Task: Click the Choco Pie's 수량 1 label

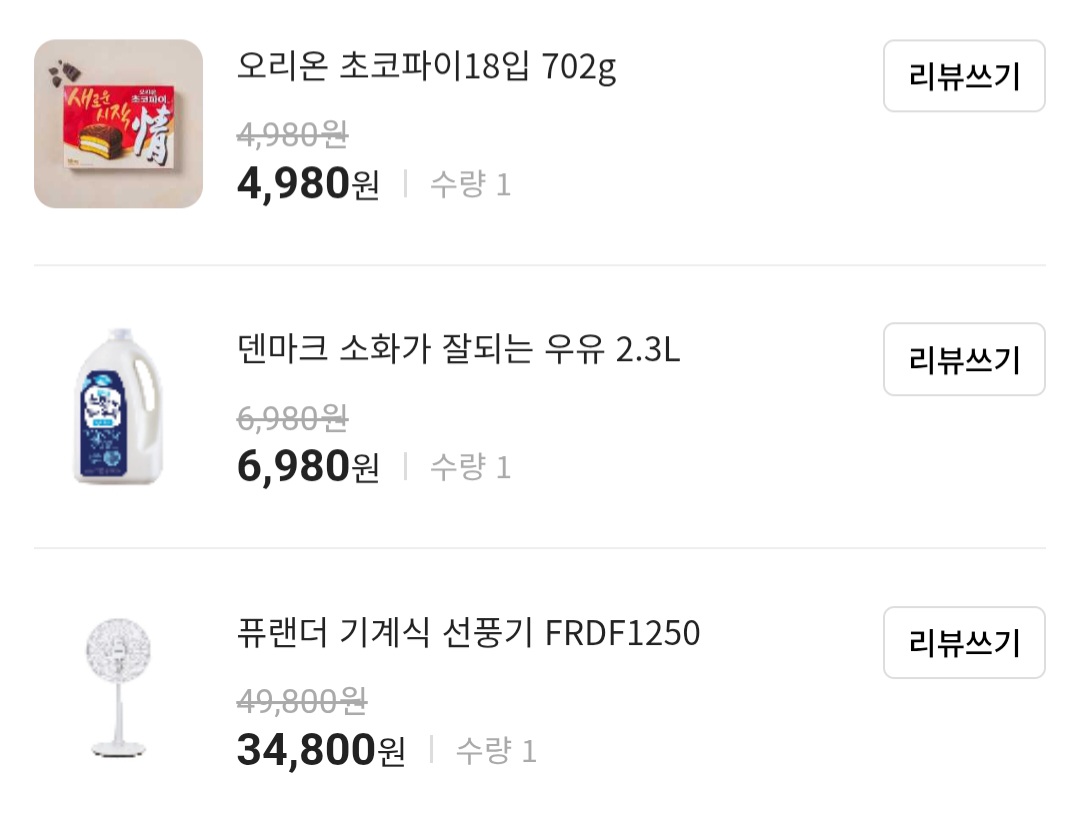Action: coord(470,185)
